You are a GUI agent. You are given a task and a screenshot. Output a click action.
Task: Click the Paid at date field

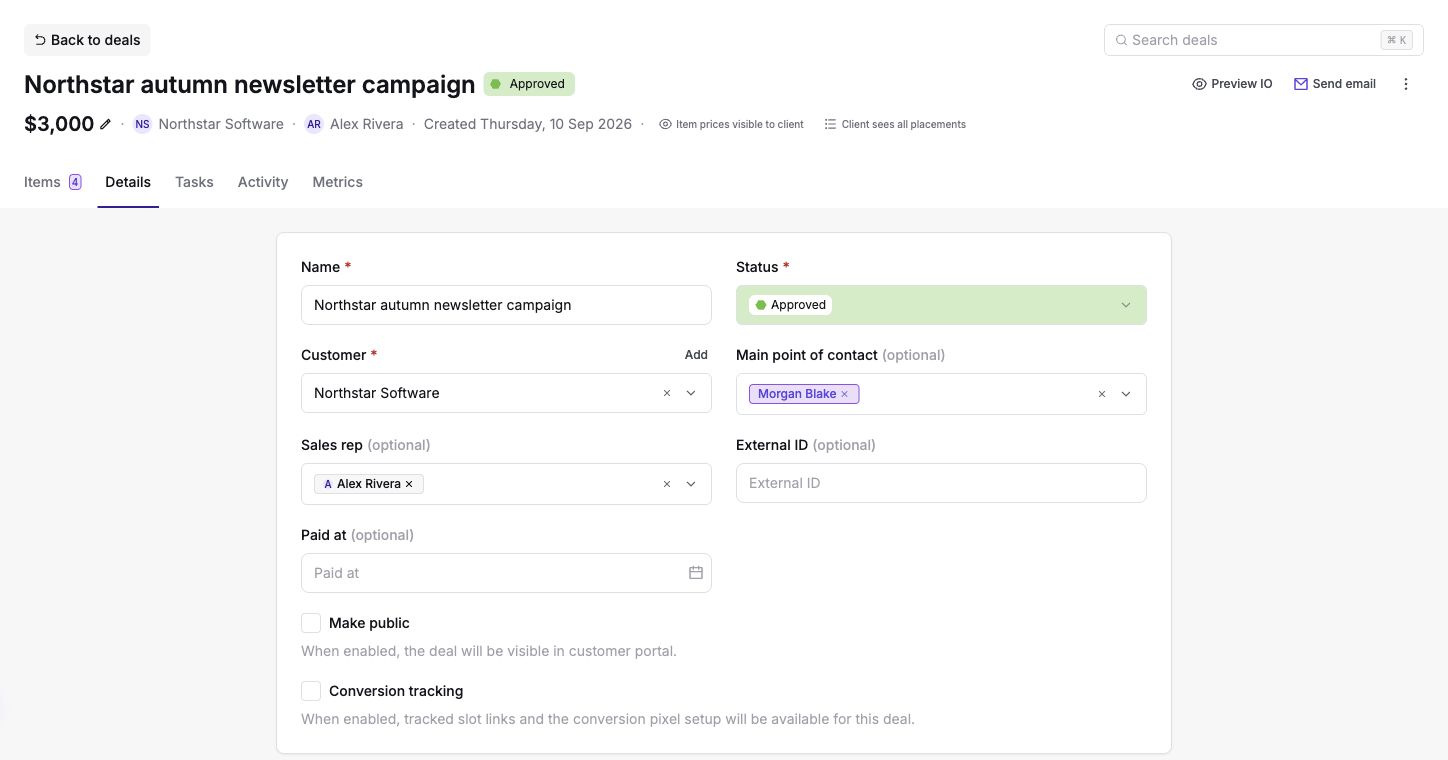point(506,573)
